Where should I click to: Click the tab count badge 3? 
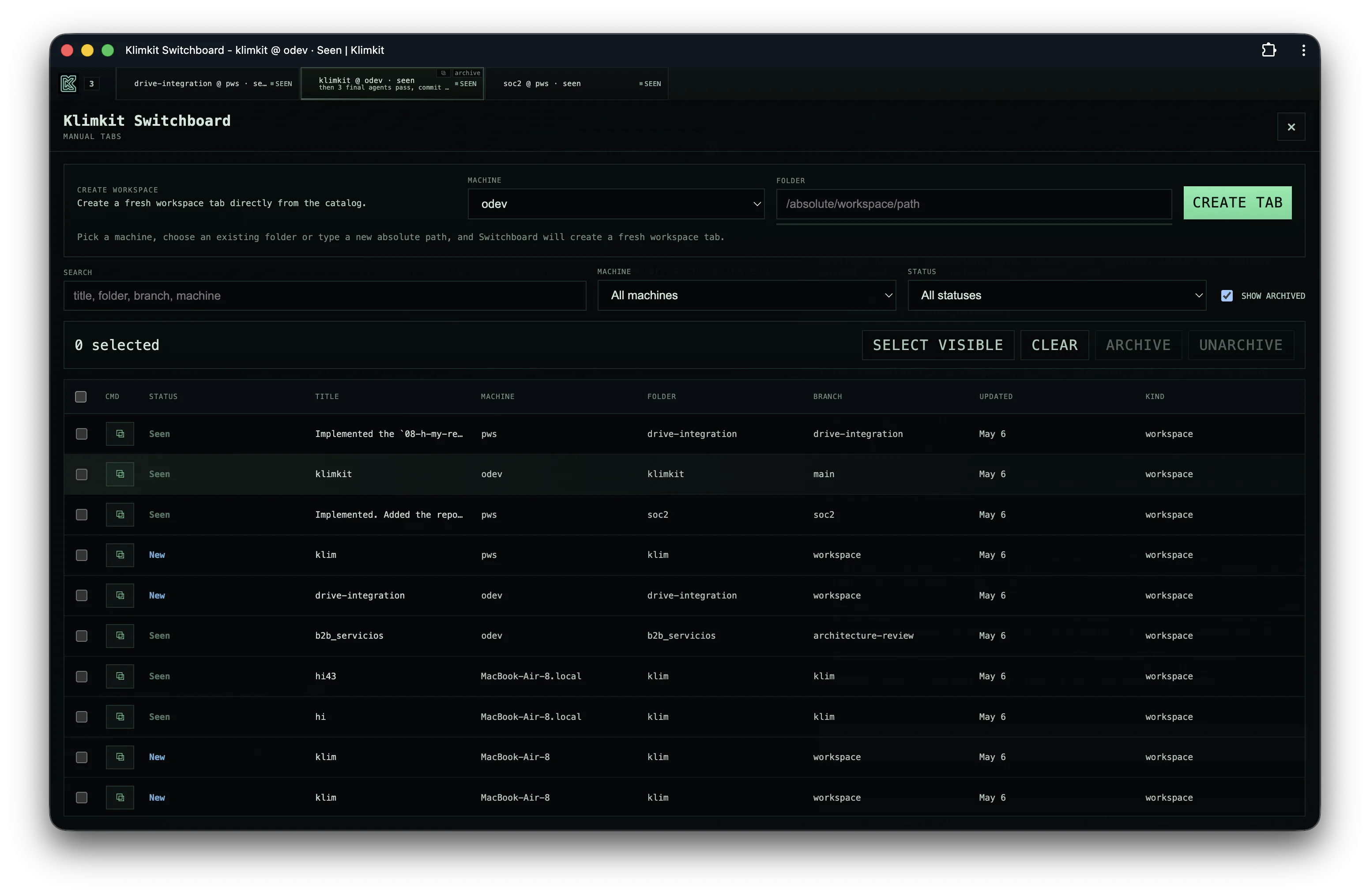click(91, 83)
